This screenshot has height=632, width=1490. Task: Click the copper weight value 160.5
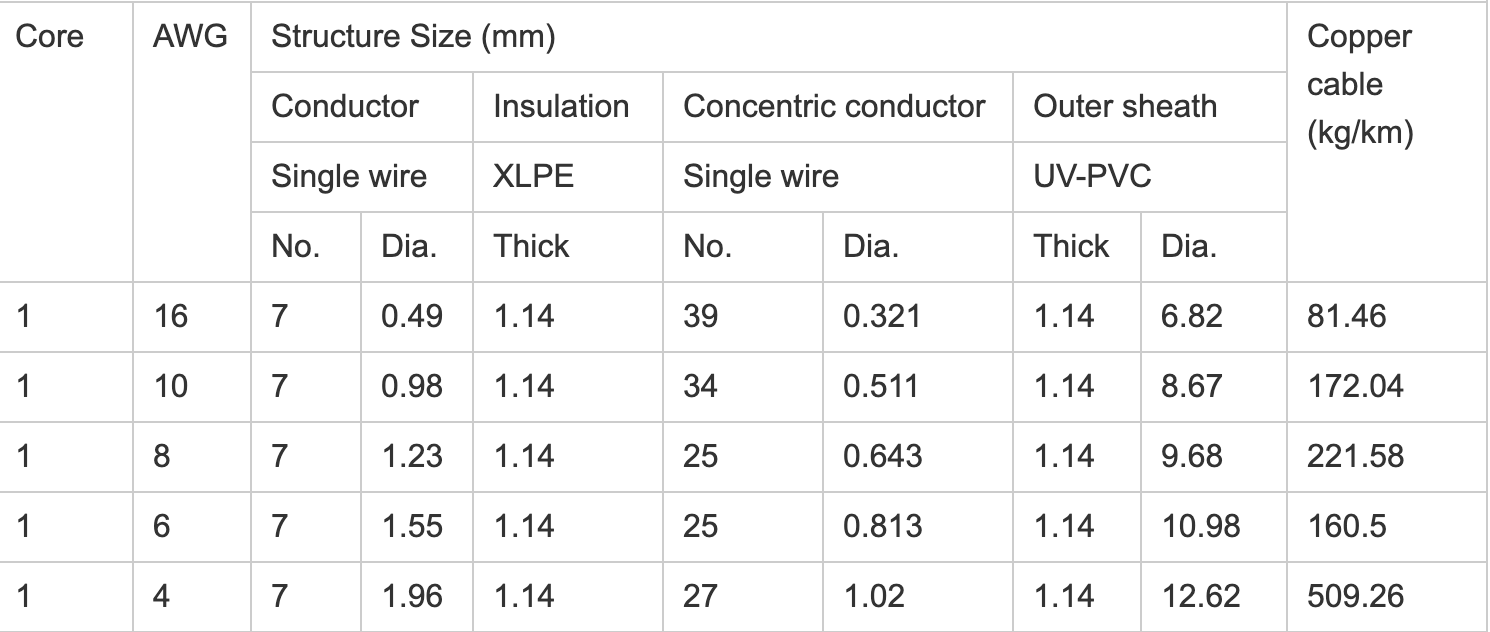tap(1346, 527)
